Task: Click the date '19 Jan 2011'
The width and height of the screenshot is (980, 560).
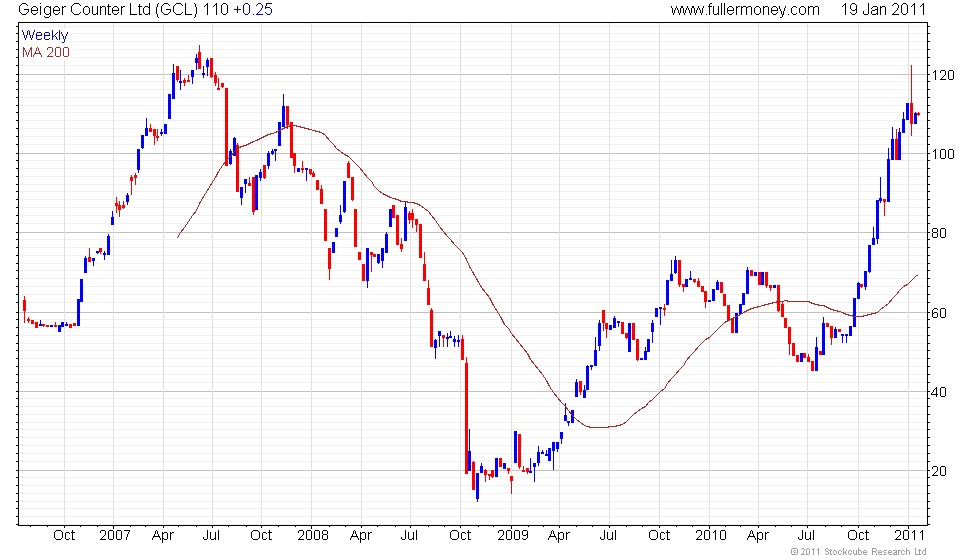Action: [882, 9]
